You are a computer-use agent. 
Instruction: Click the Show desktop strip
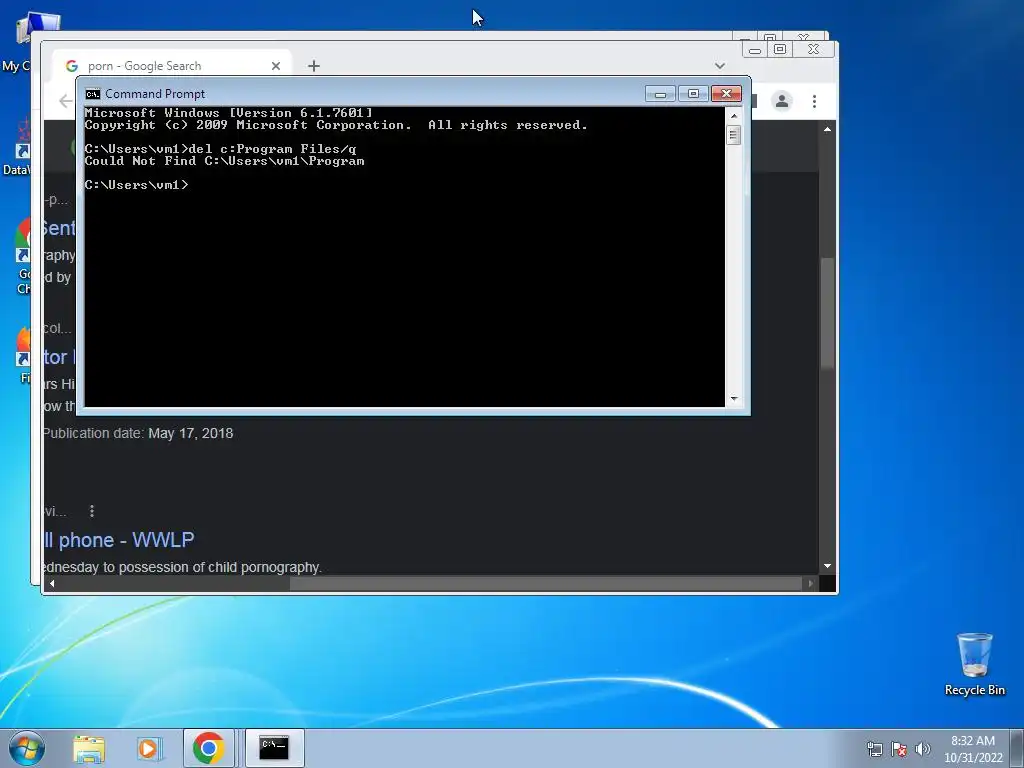(1018, 748)
